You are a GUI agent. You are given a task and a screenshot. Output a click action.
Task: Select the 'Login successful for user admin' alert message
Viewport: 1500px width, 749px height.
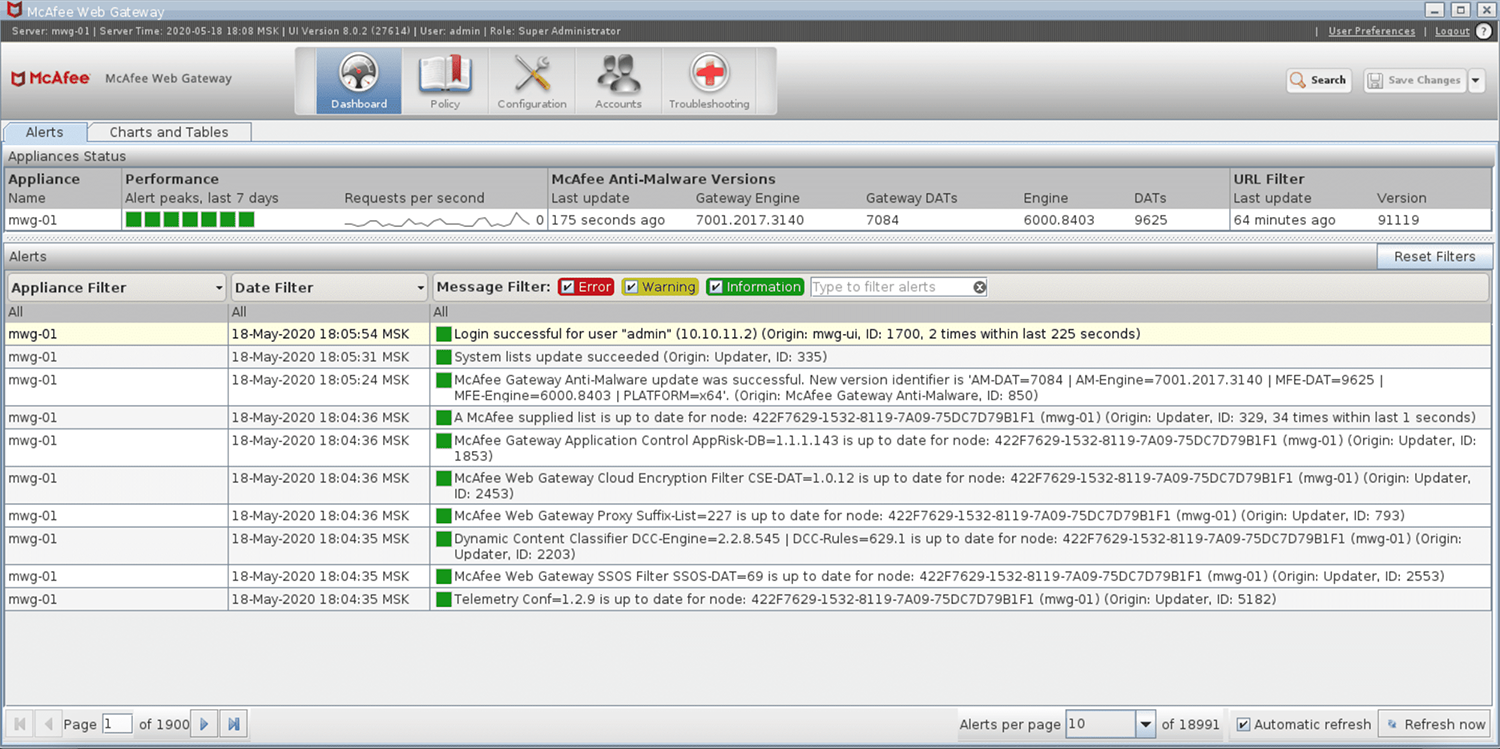[797, 334]
